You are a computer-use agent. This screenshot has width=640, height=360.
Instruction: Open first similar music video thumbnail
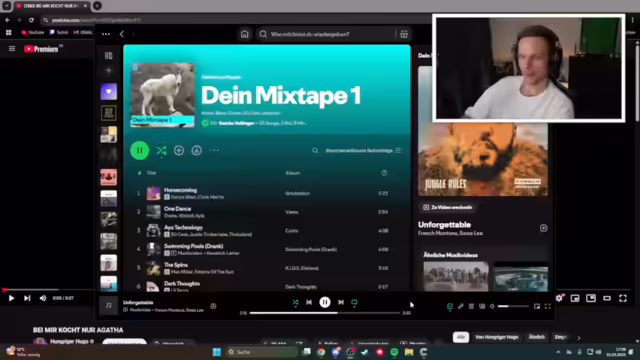(x=456, y=276)
